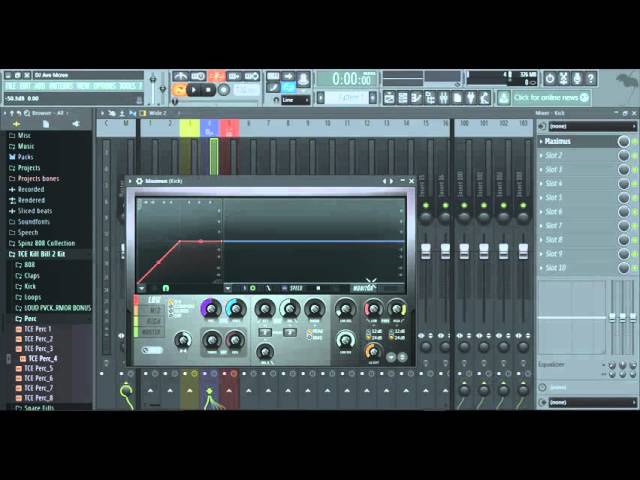The image size is (640, 480).
Task: Select the brush icon left of the snap button
Action: (273, 87)
